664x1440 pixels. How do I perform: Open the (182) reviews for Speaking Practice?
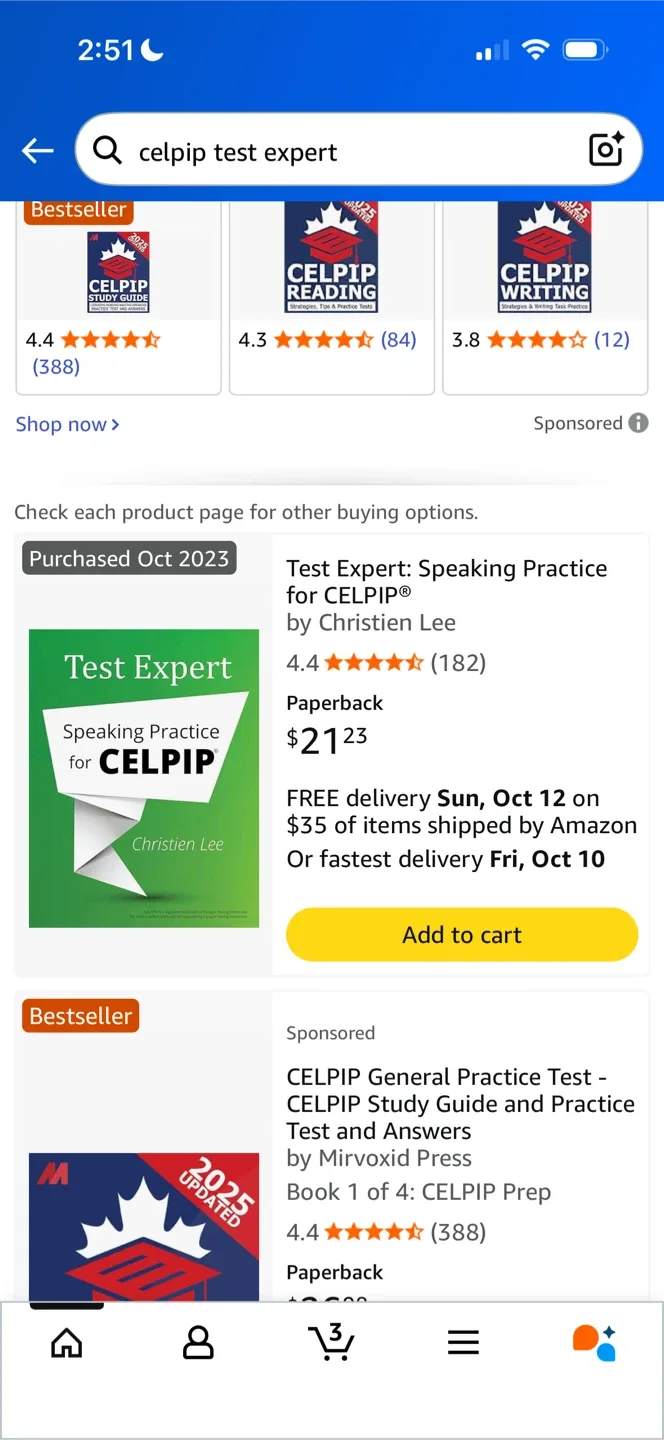(461, 662)
